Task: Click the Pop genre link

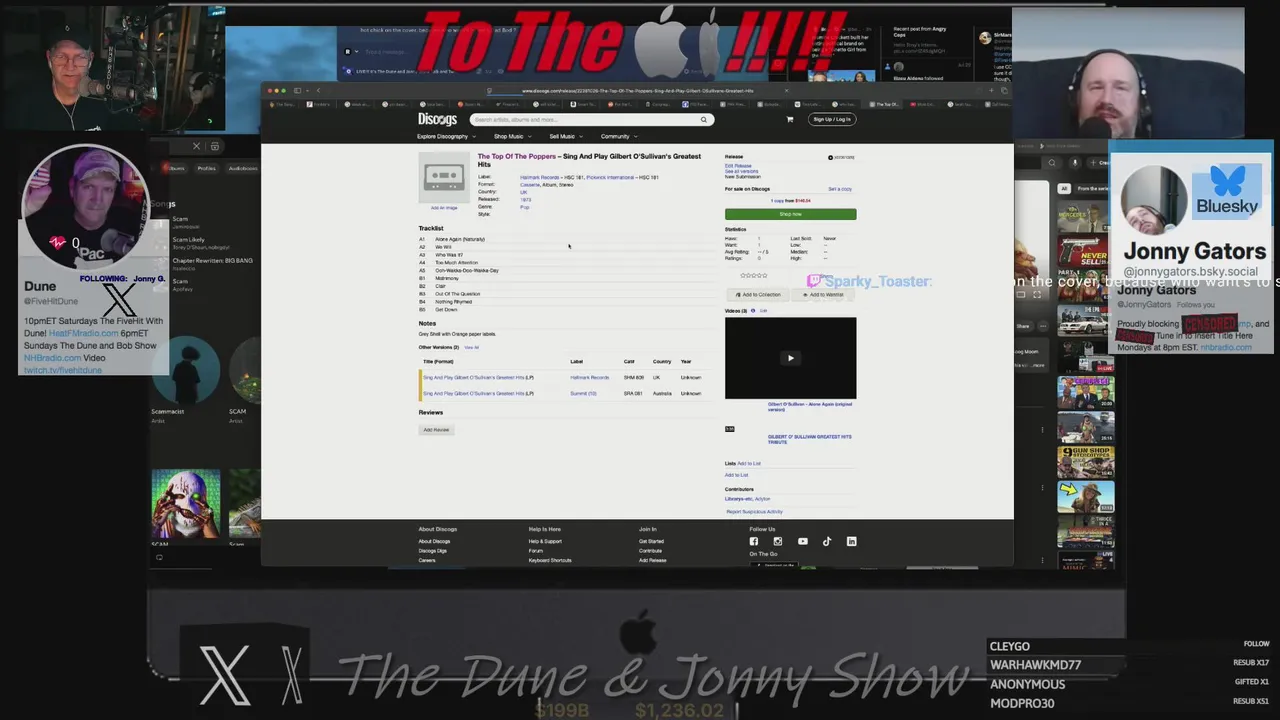Action: point(525,207)
